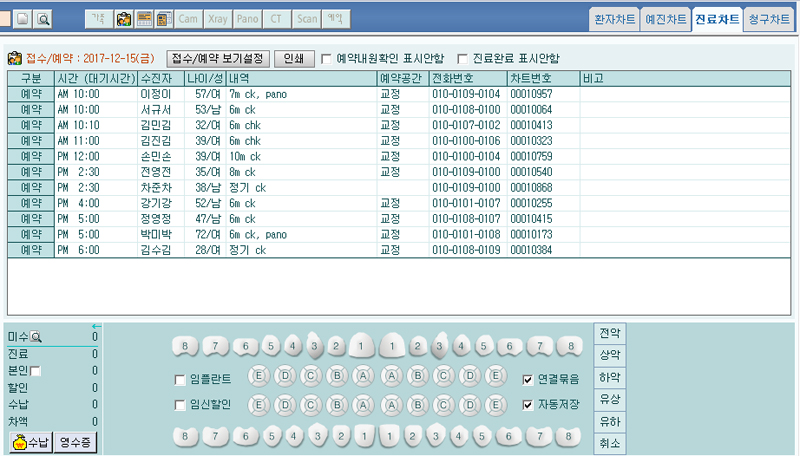The width and height of the screenshot is (800, 456).
Task: Select the 이정이 AM 10:00 appointment row
Action: (200, 93)
